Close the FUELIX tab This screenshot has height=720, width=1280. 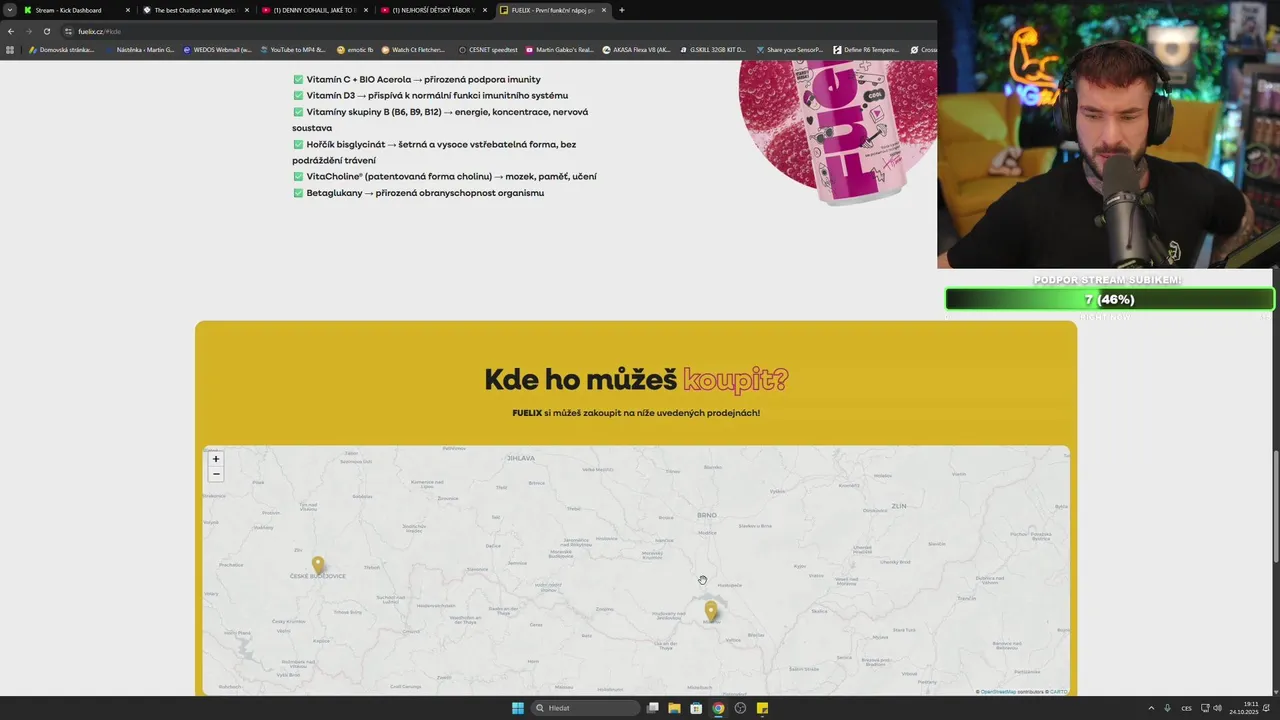point(603,10)
